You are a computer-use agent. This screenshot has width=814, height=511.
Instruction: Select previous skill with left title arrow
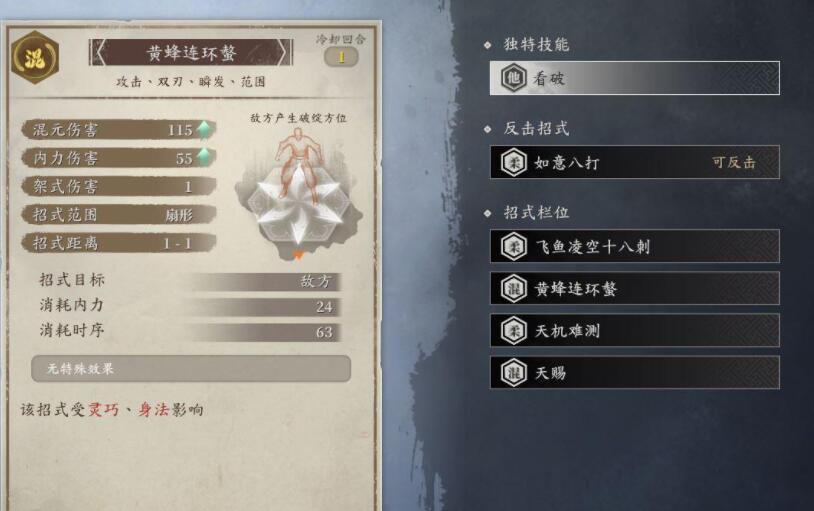coord(100,53)
